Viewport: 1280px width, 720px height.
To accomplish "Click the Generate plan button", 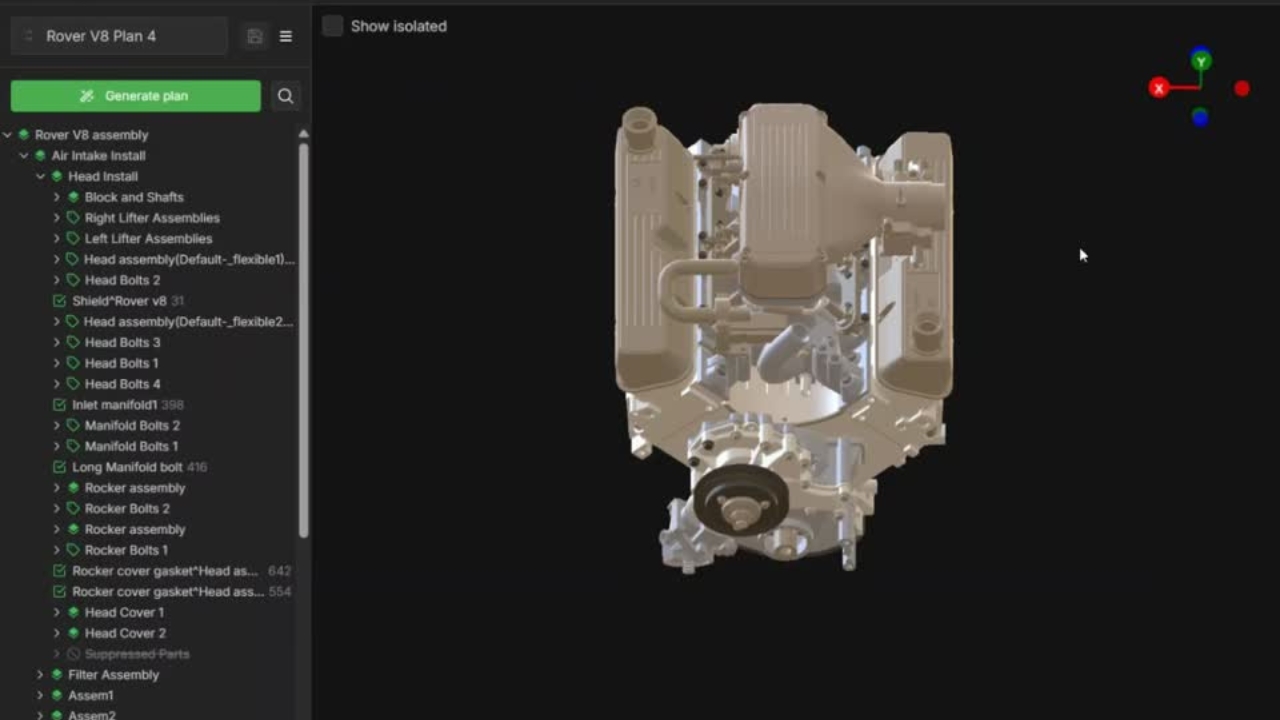I will click(136, 96).
